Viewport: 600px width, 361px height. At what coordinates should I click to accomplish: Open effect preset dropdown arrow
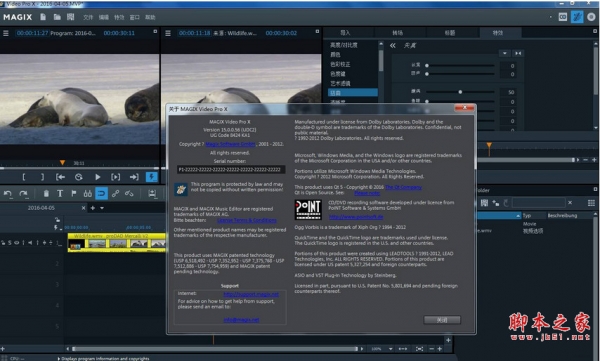(505, 53)
